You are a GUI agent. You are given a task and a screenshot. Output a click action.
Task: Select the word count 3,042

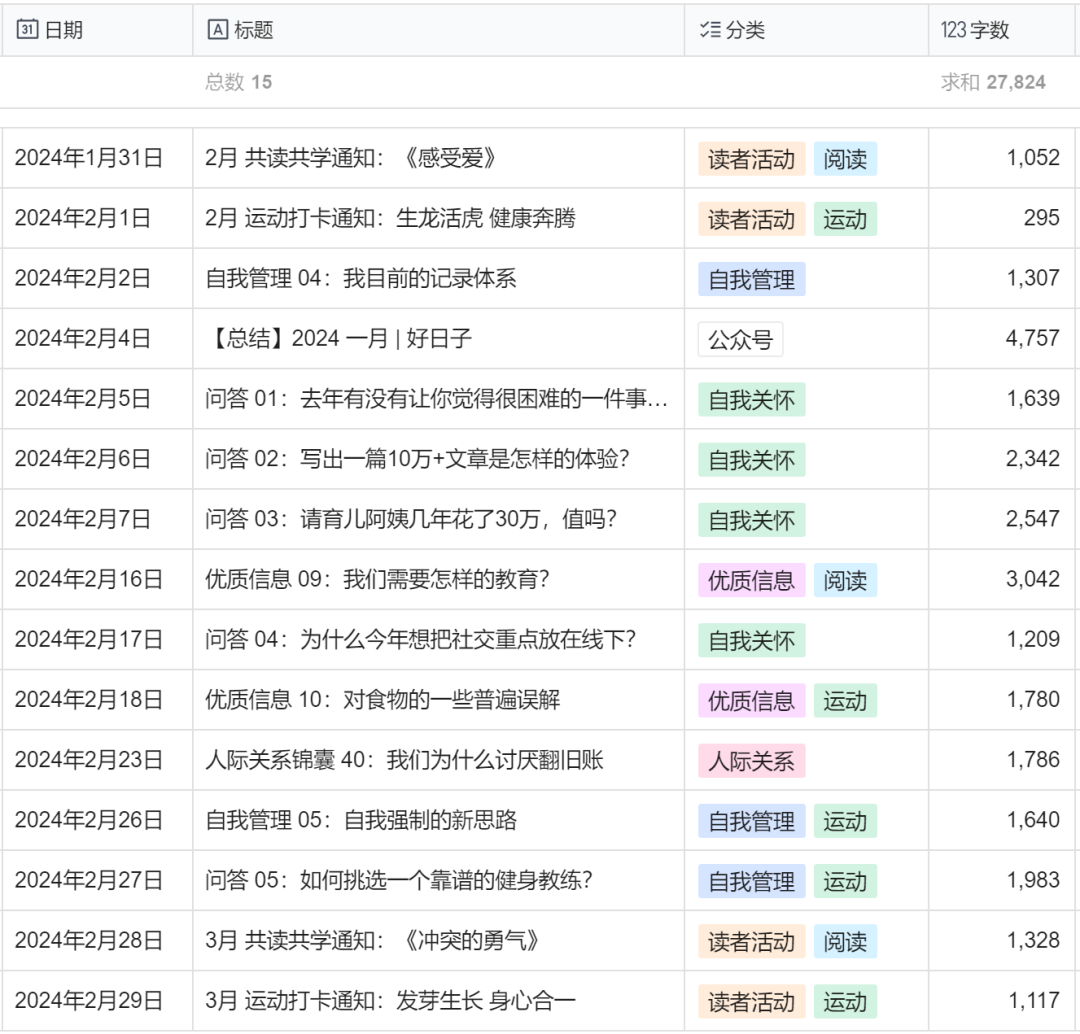[x=1032, y=579]
